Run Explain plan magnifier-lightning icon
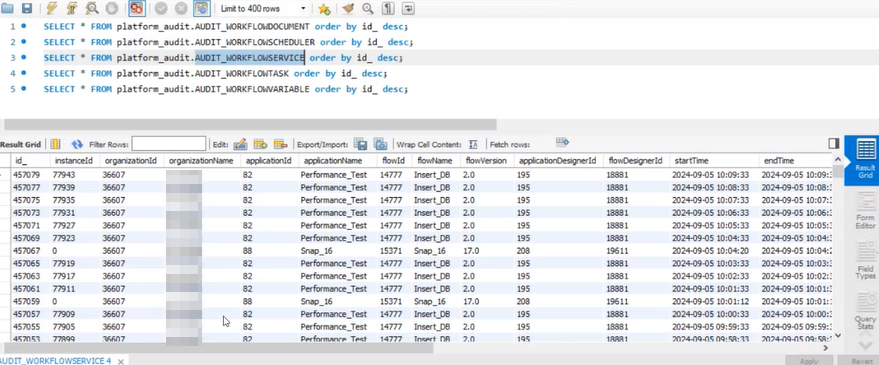 tap(92, 8)
